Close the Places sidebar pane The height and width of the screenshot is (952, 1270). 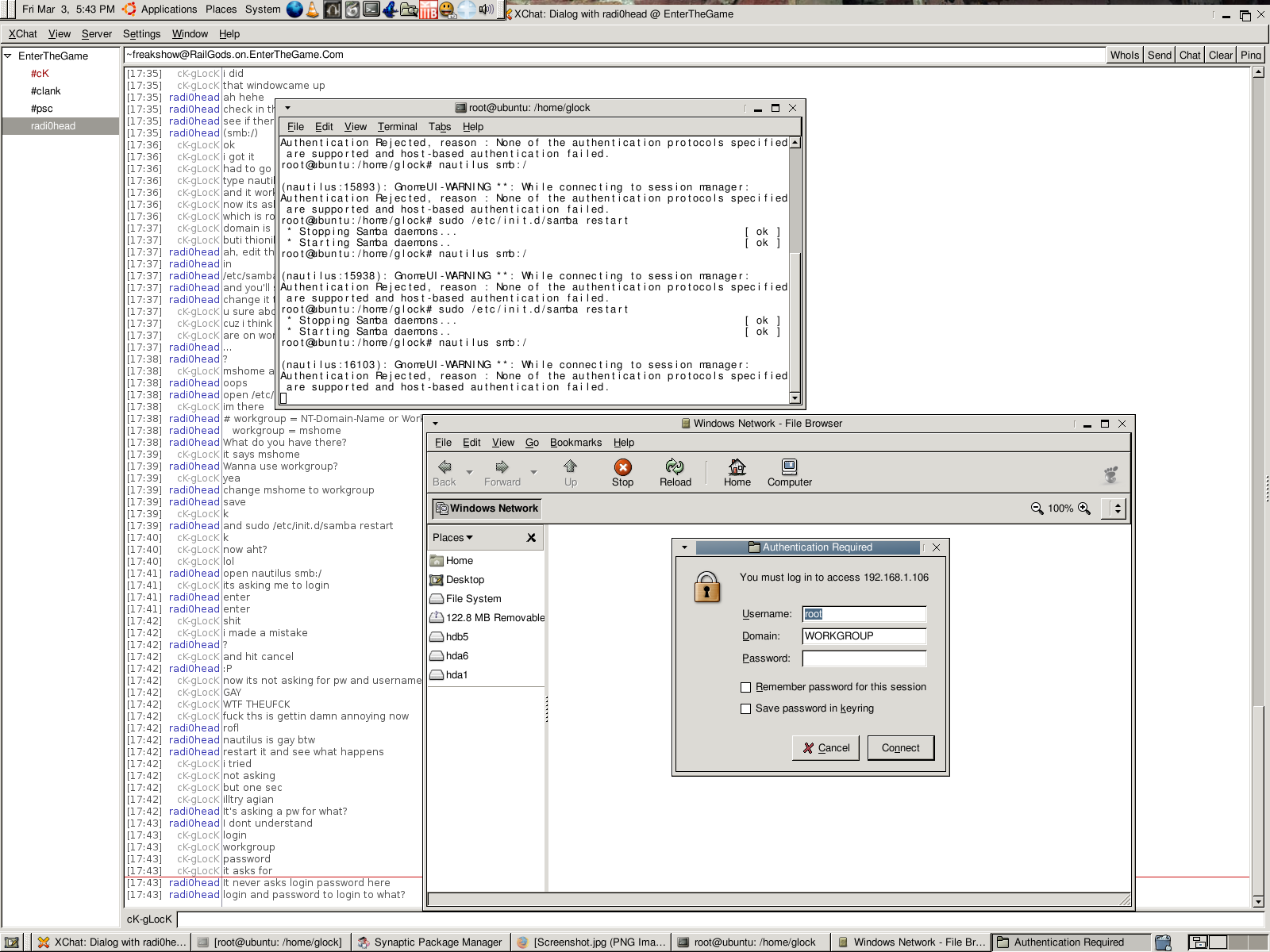click(x=531, y=538)
